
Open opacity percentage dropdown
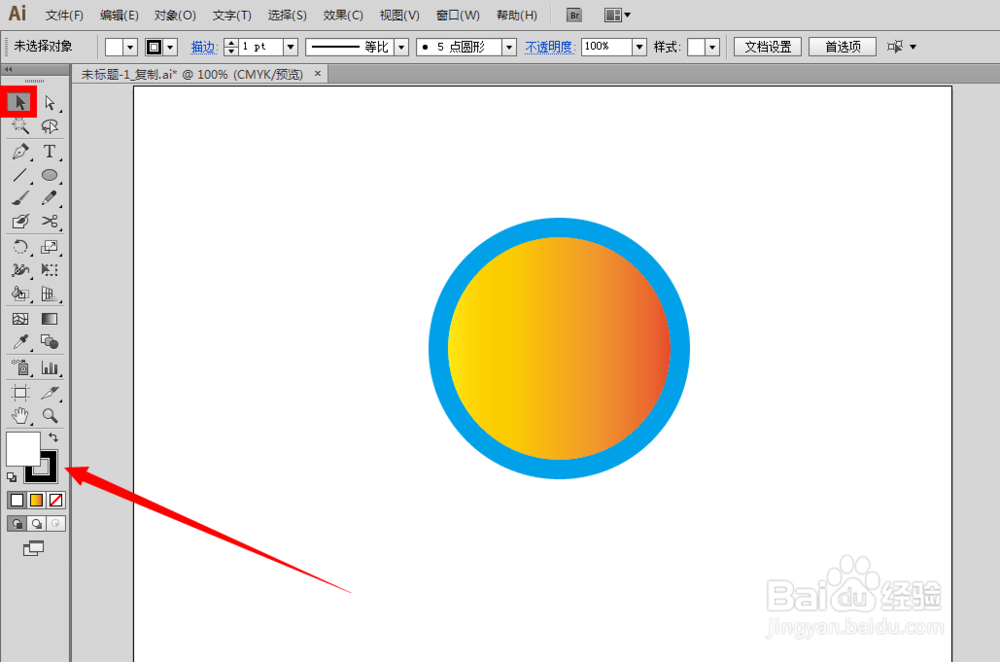click(x=639, y=47)
